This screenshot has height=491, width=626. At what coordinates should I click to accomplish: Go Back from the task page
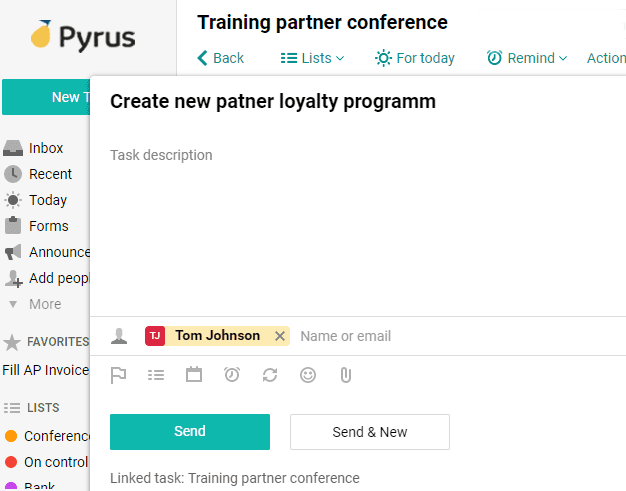(x=220, y=58)
